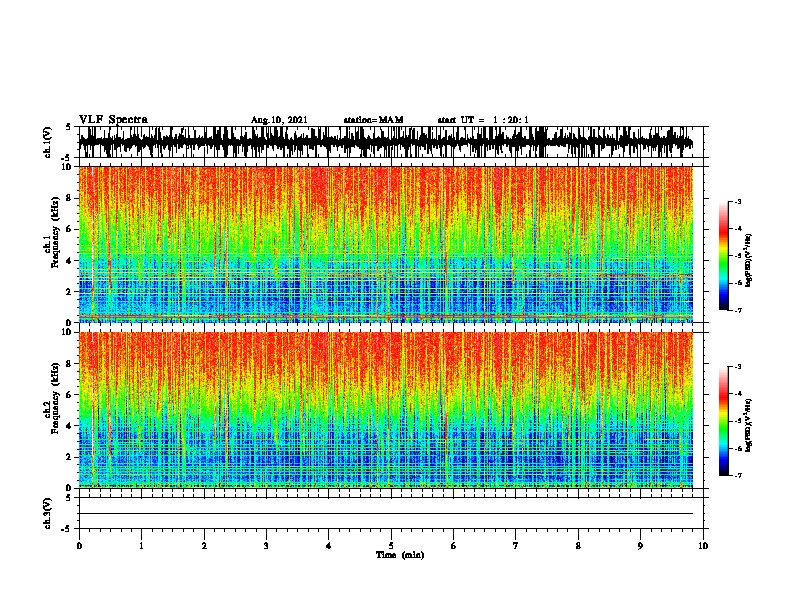Click time axis tick label "7"
The image size is (792, 612).
click(516, 546)
